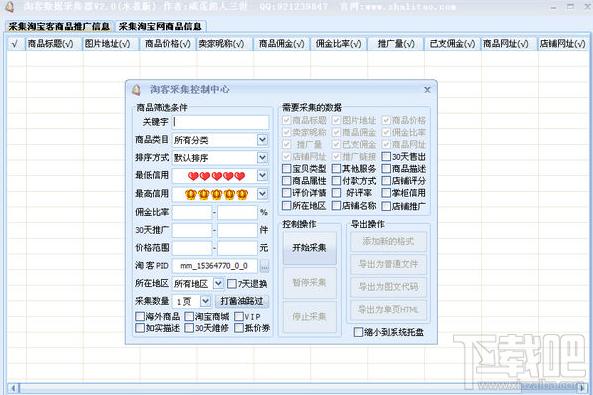Tick the 如实描述 checkbox

[x=140, y=328]
